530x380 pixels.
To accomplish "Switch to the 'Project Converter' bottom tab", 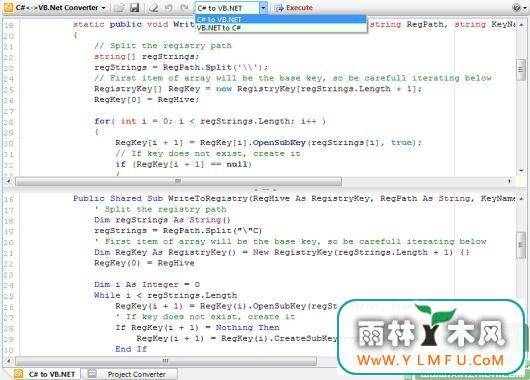I will click(x=131, y=374).
